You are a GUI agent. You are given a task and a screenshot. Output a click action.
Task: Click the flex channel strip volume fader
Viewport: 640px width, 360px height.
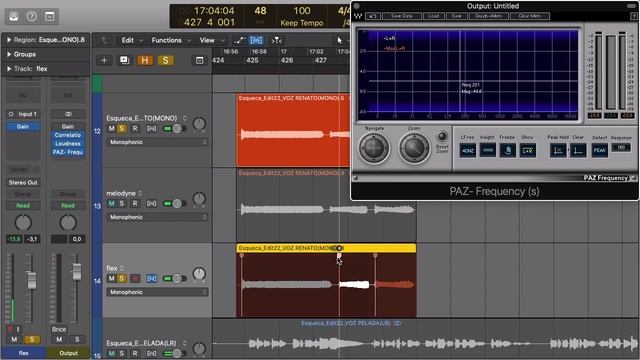[31, 280]
